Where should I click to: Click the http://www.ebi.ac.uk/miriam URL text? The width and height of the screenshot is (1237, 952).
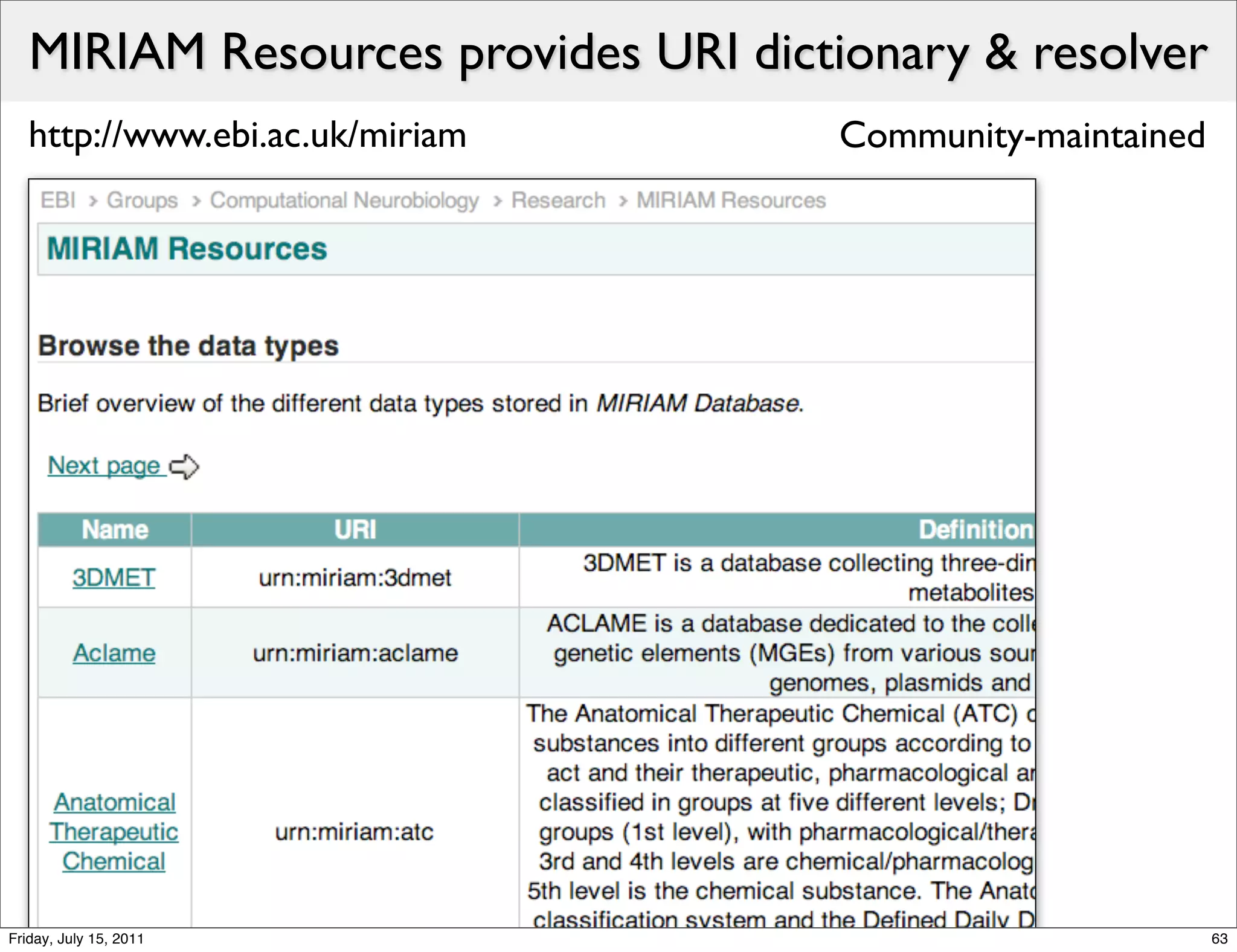click(248, 135)
